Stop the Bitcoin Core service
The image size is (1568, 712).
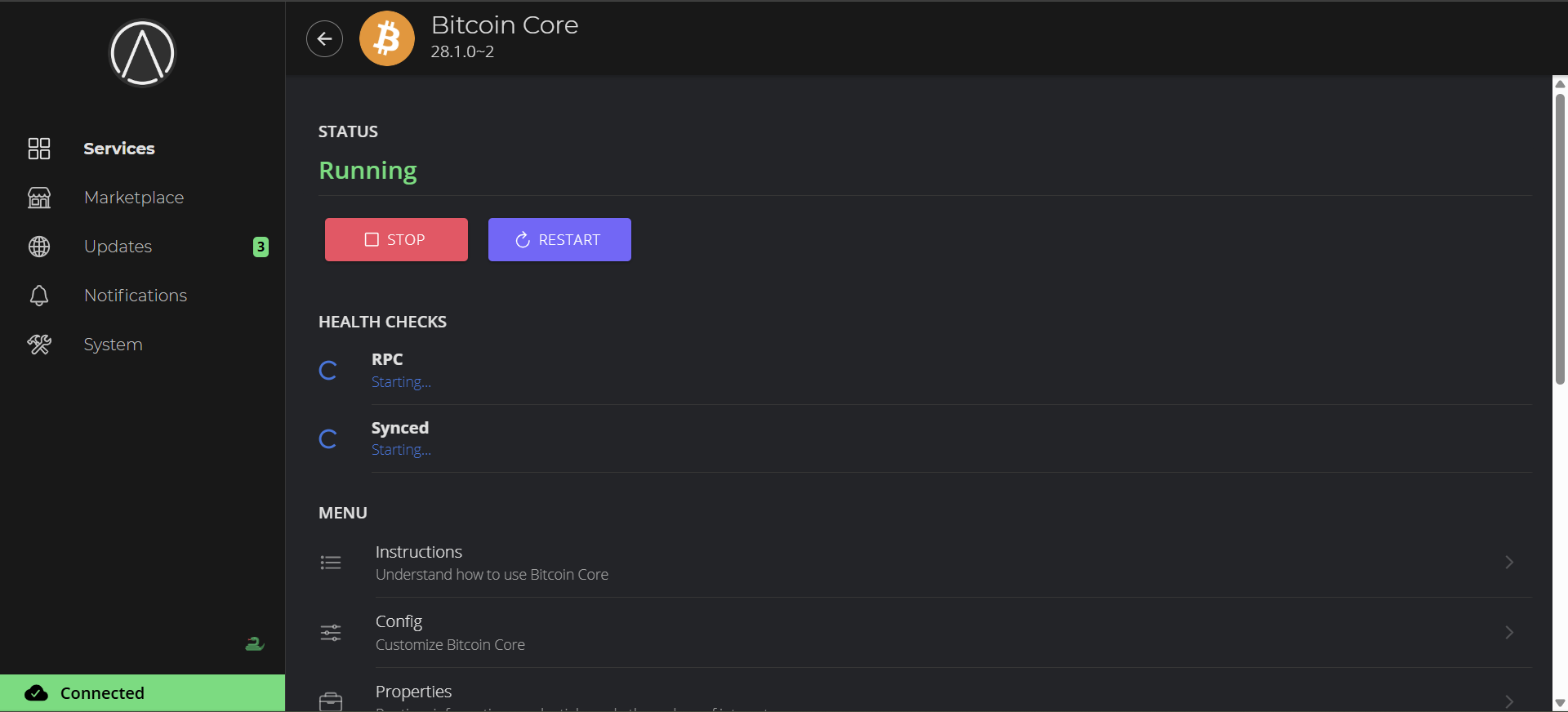click(396, 239)
